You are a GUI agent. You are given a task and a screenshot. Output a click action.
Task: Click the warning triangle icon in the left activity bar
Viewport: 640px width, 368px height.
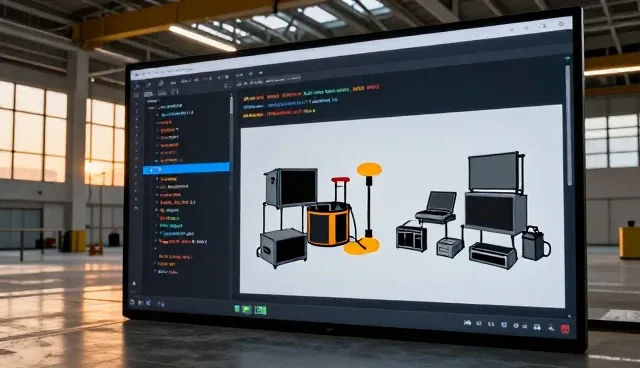click(134, 283)
